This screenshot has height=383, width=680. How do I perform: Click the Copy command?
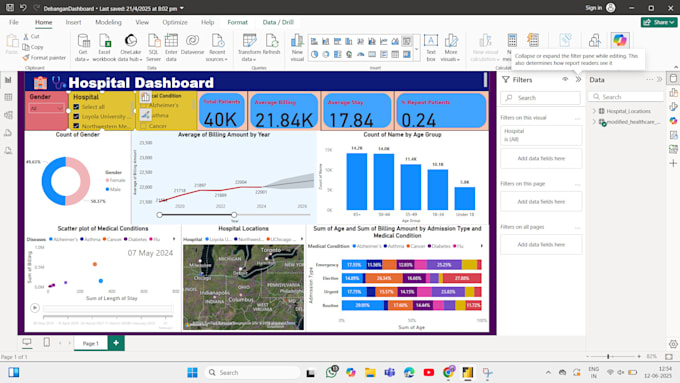point(33,47)
